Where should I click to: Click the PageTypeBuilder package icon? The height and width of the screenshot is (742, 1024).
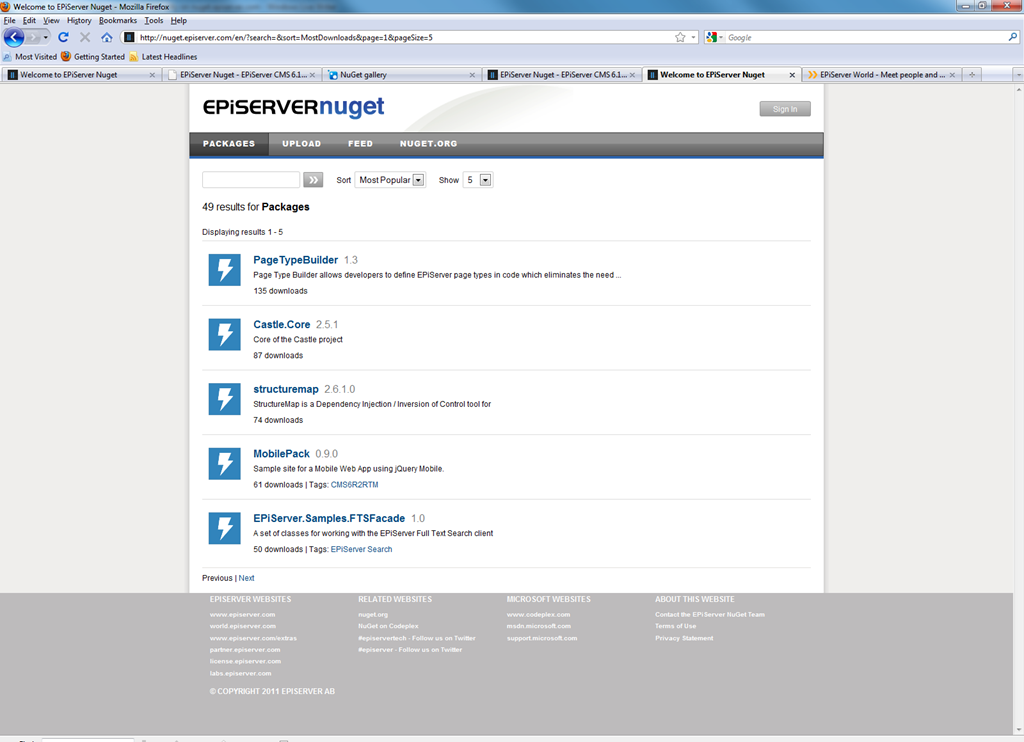coord(224,270)
